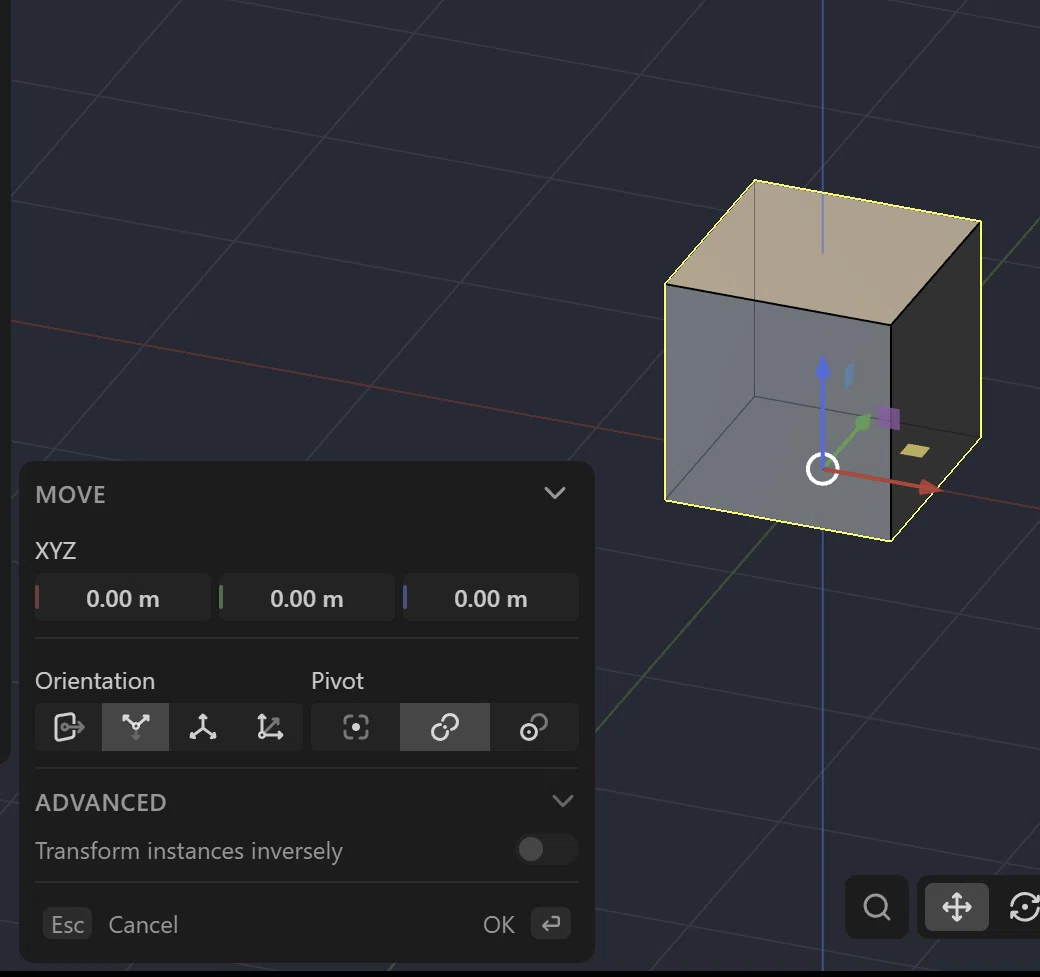Image resolution: width=1040 pixels, height=977 pixels.
Task: Activate the four-arrow move tool button
Action: click(956, 907)
